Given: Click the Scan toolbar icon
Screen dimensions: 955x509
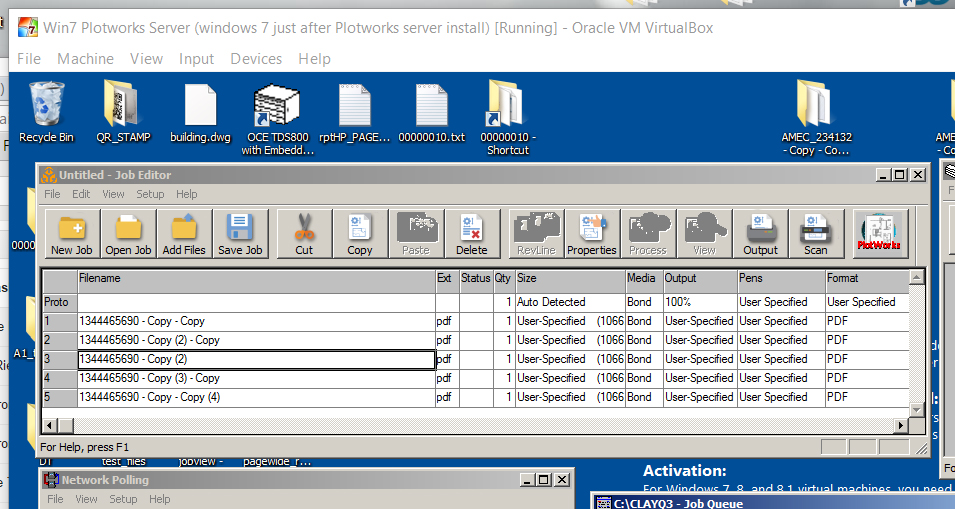Looking at the screenshot, I should point(816,234).
